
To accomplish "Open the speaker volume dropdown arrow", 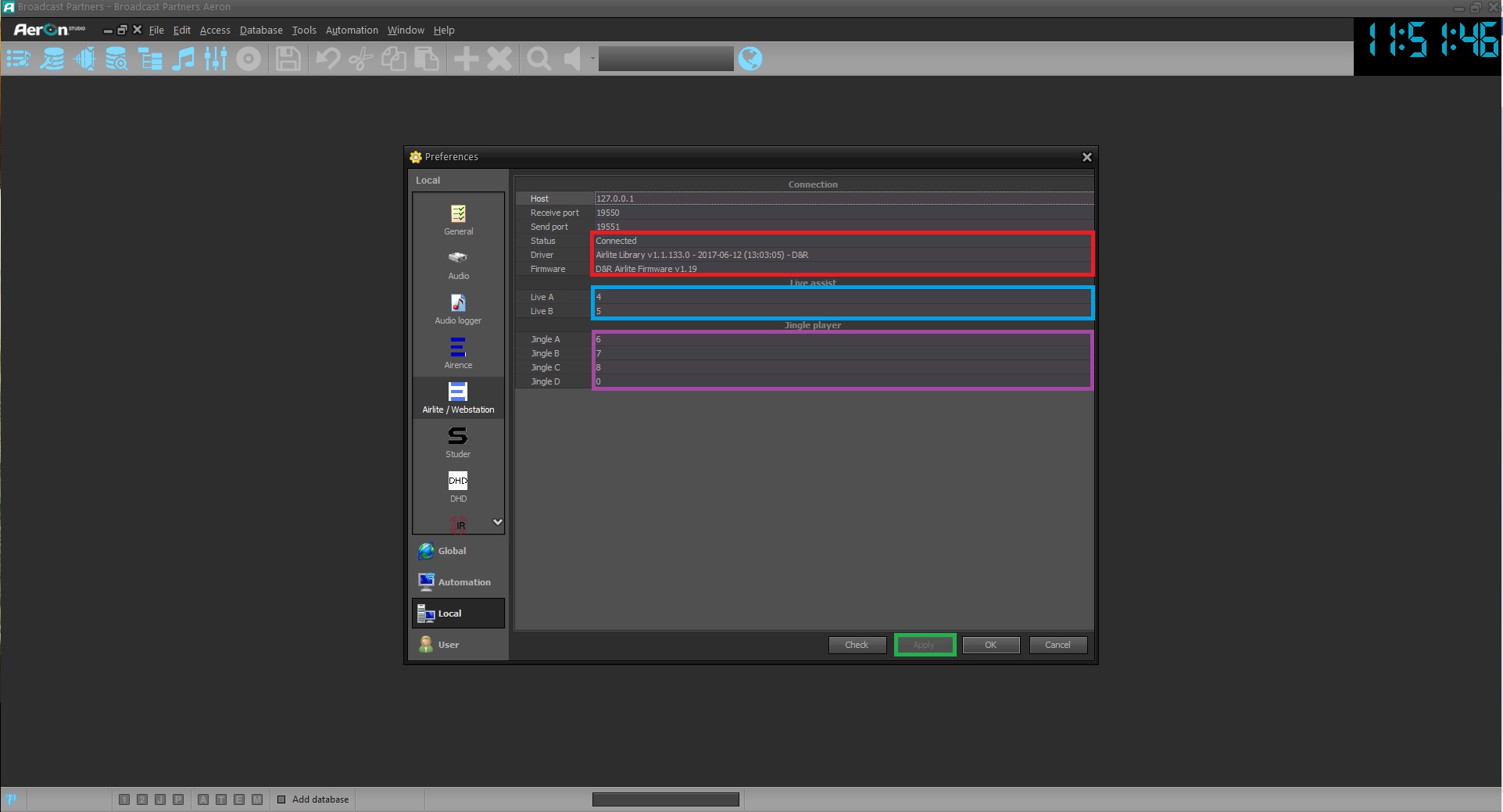I will [x=592, y=59].
